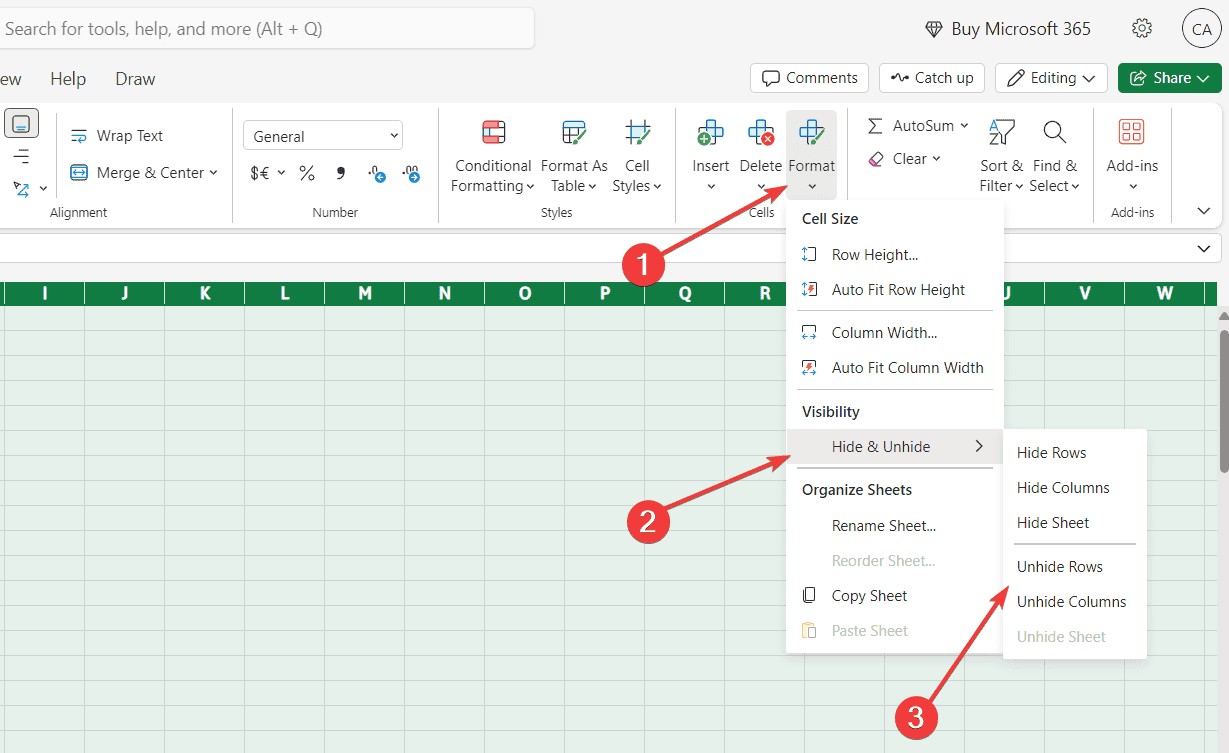This screenshot has height=753, width=1229.
Task: Open the Help tab
Action: [68, 79]
